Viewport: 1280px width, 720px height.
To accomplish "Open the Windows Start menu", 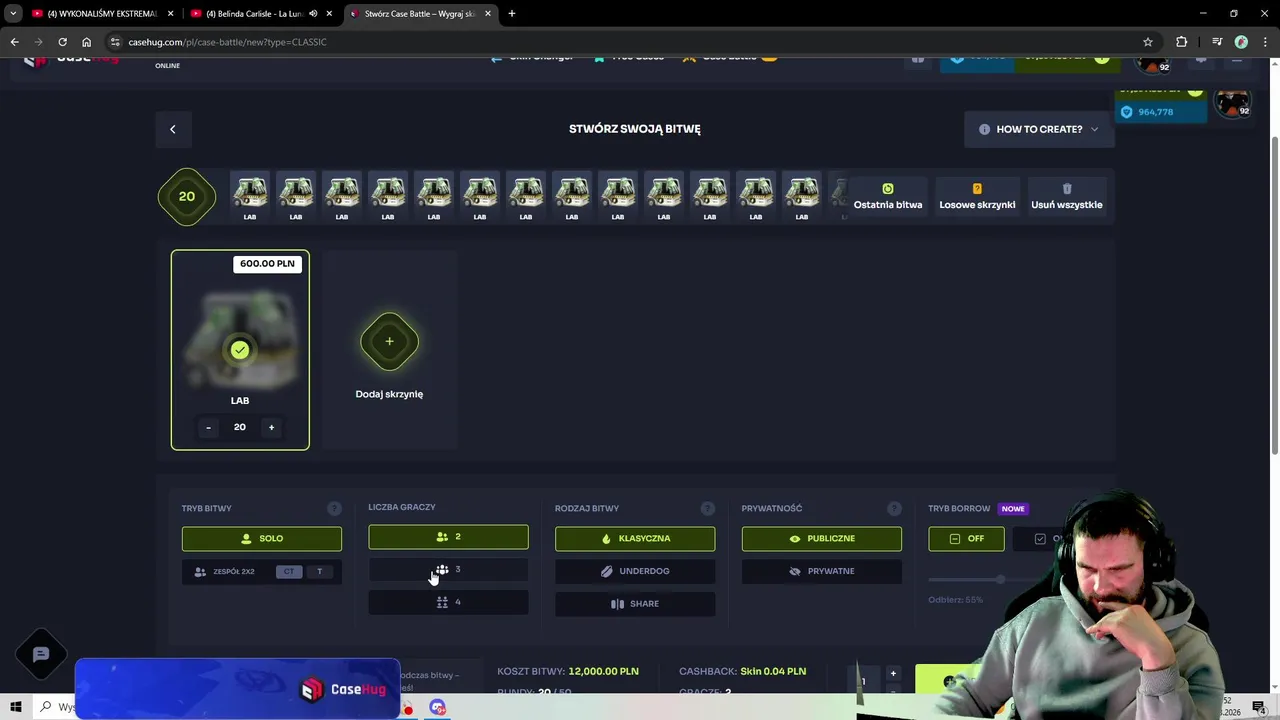I will [16, 707].
